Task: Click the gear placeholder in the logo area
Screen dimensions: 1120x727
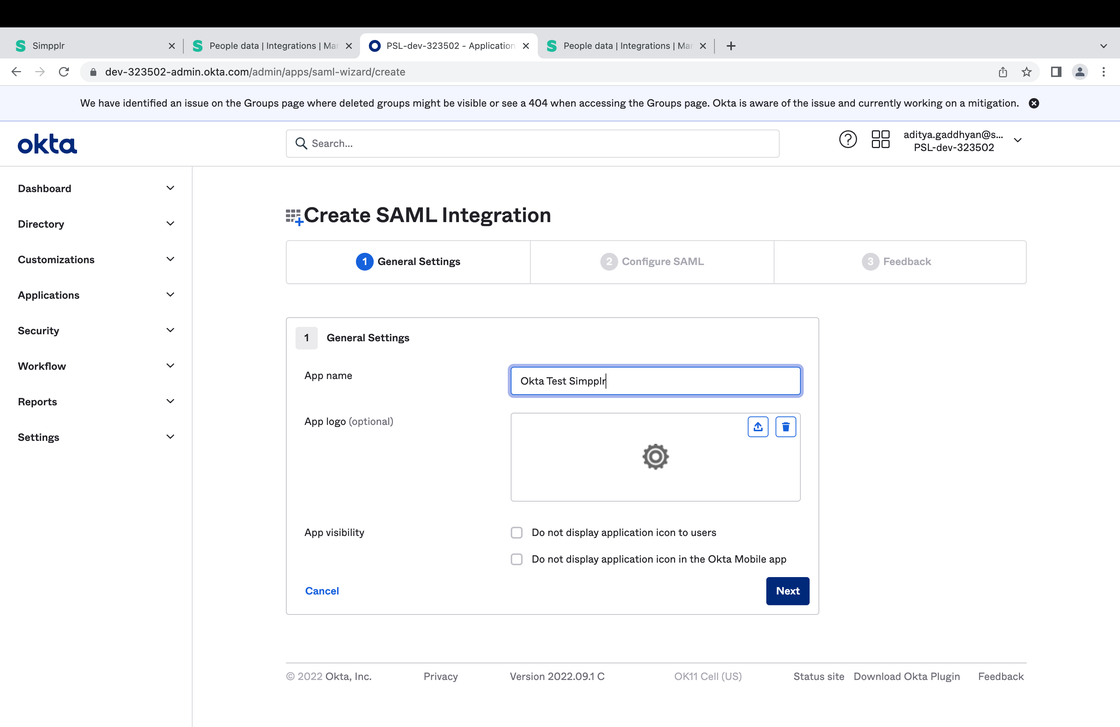Action: 655,457
